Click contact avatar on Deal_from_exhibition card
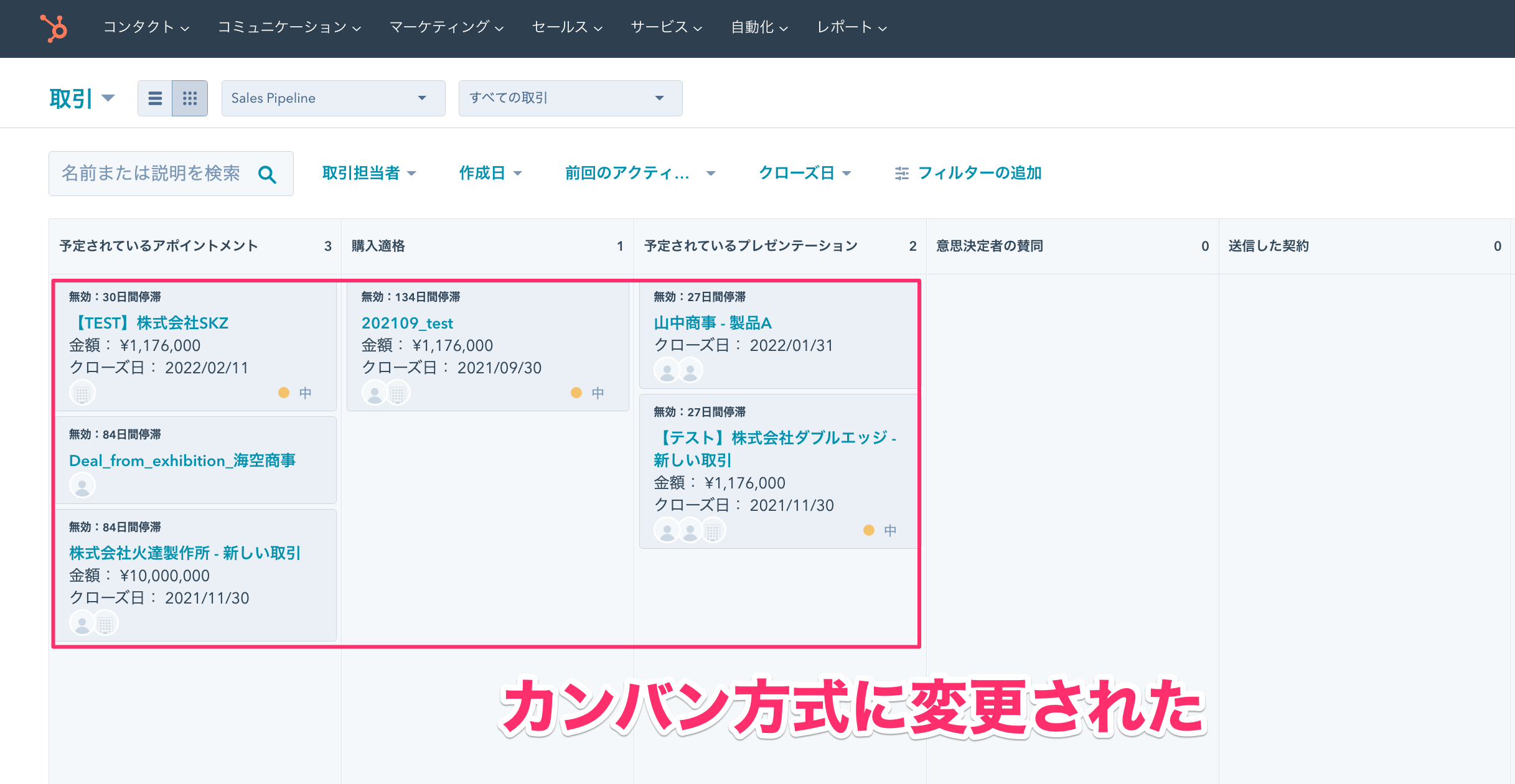The width and height of the screenshot is (1515, 784). (x=82, y=485)
